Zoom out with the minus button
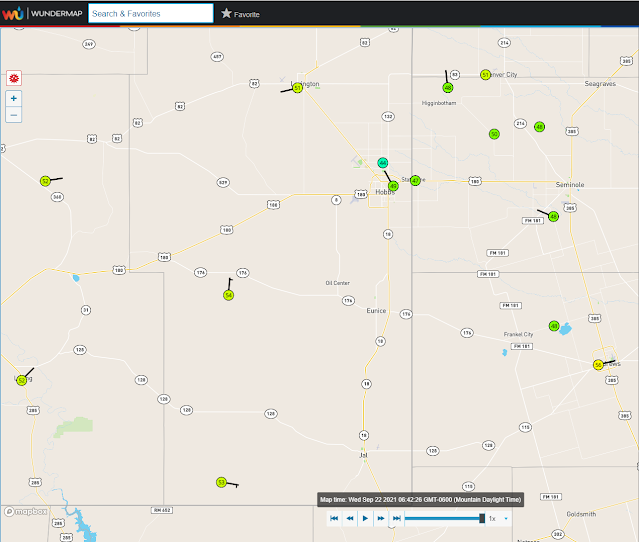Viewport: 639px width, 542px height. tap(14, 115)
